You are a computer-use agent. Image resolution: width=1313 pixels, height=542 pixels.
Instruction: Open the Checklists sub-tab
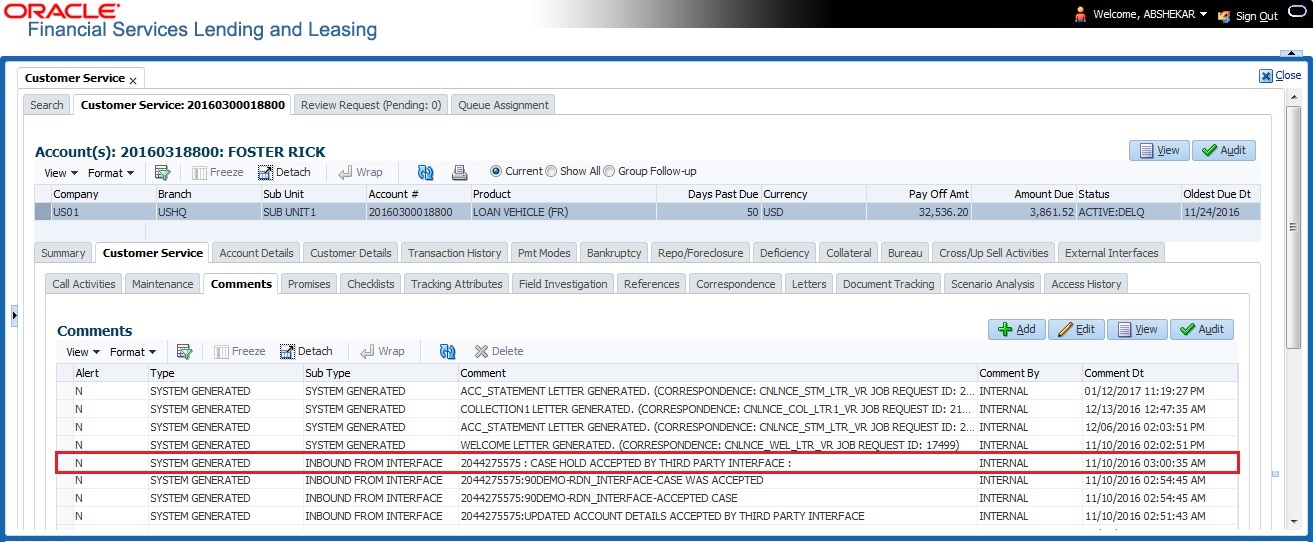point(371,284)
